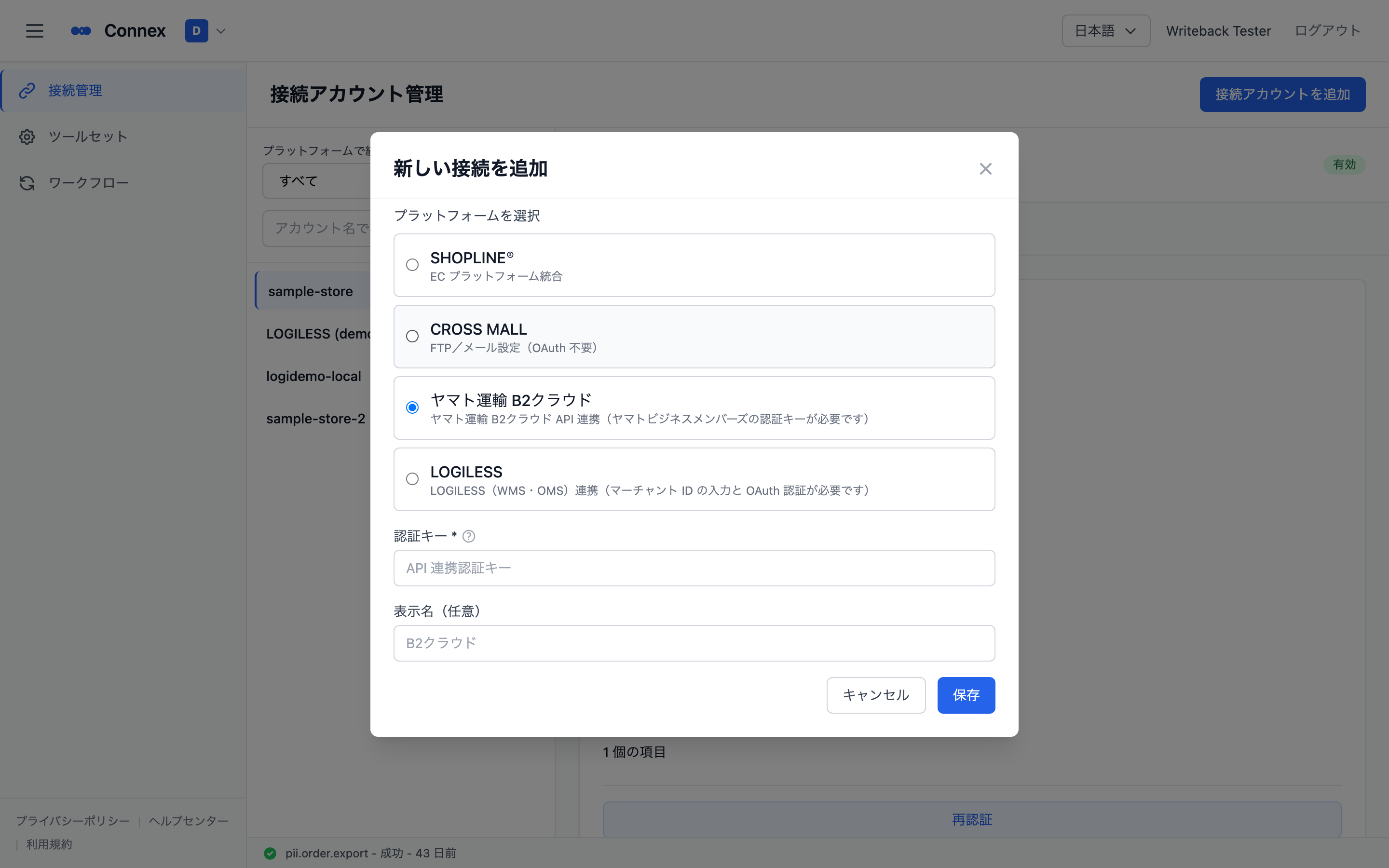Image resolution: width=1389 pixels, height=868 pixels.
Task: Open ツールセット in the sidebar
Action: 123,136
